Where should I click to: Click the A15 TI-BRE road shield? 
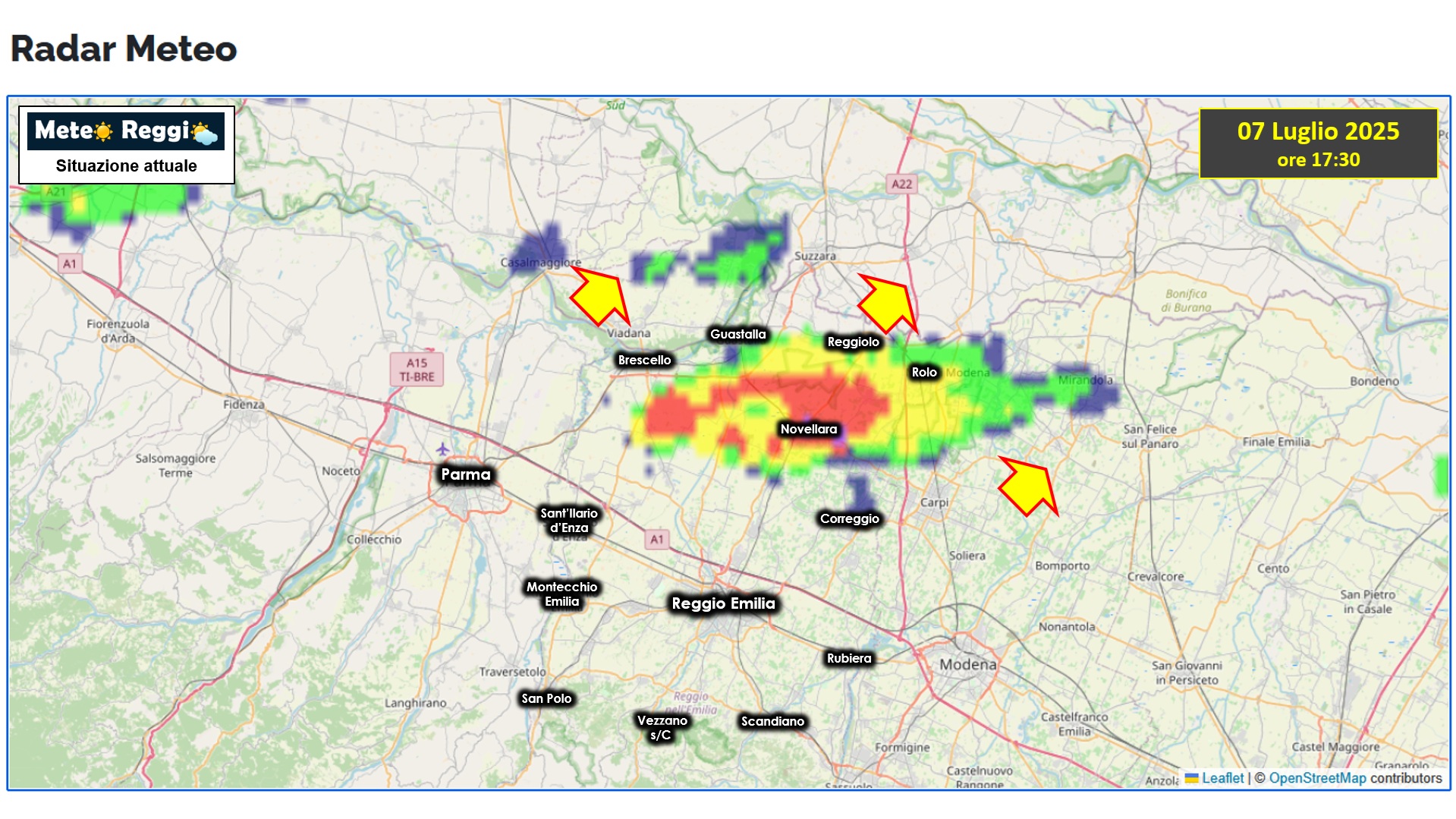pyautogui.click(x=417, y=370)
